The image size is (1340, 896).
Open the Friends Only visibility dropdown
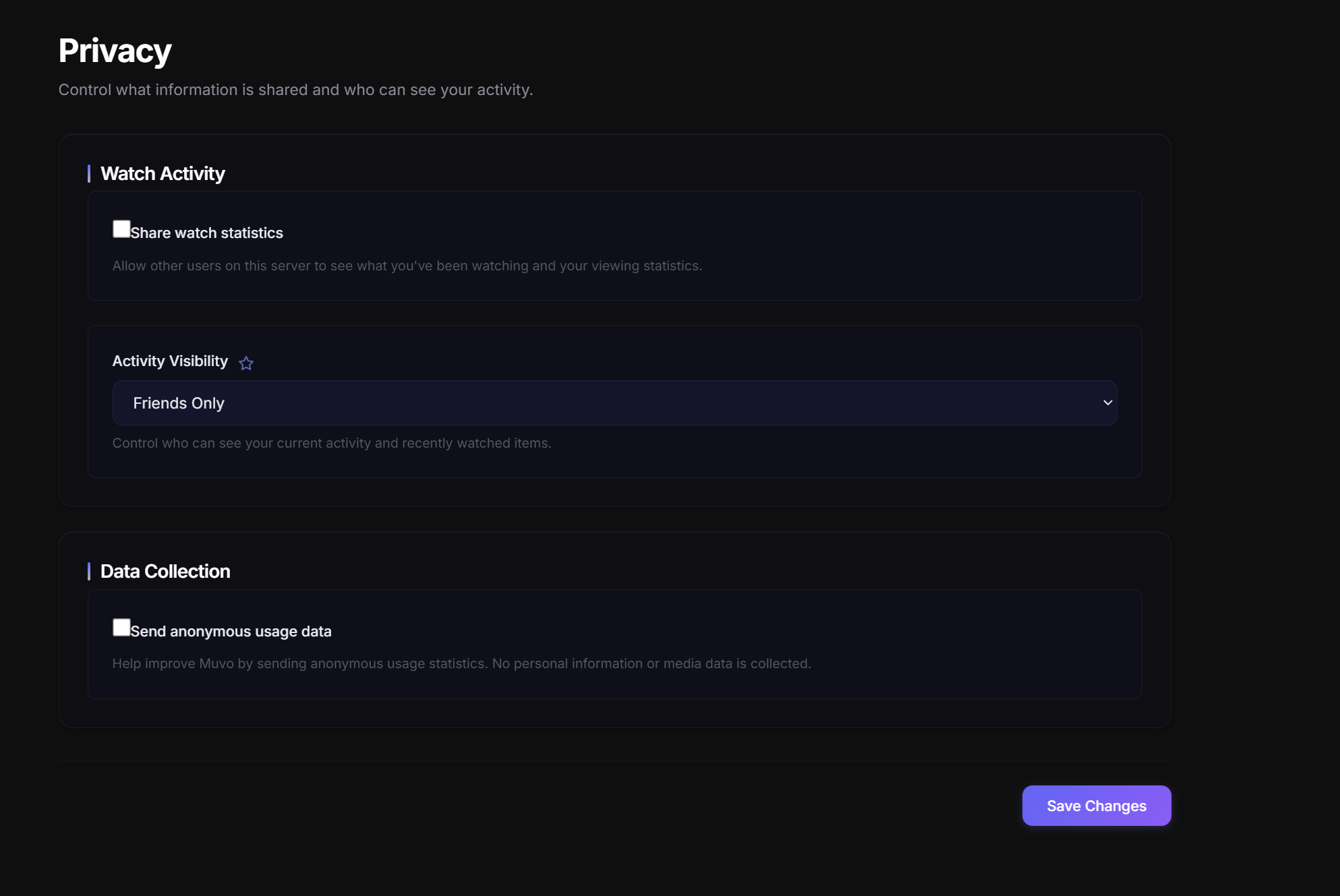[x=614, y=403]
